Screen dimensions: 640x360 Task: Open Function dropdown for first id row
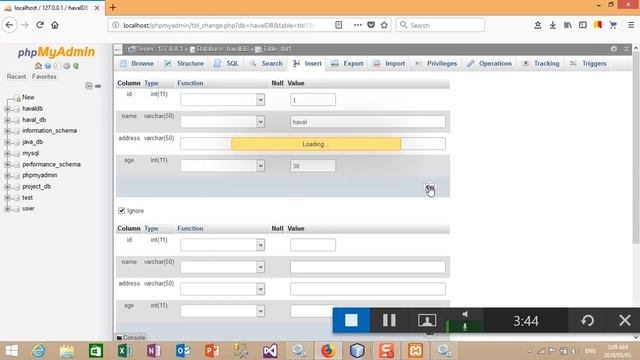point(222,100)
